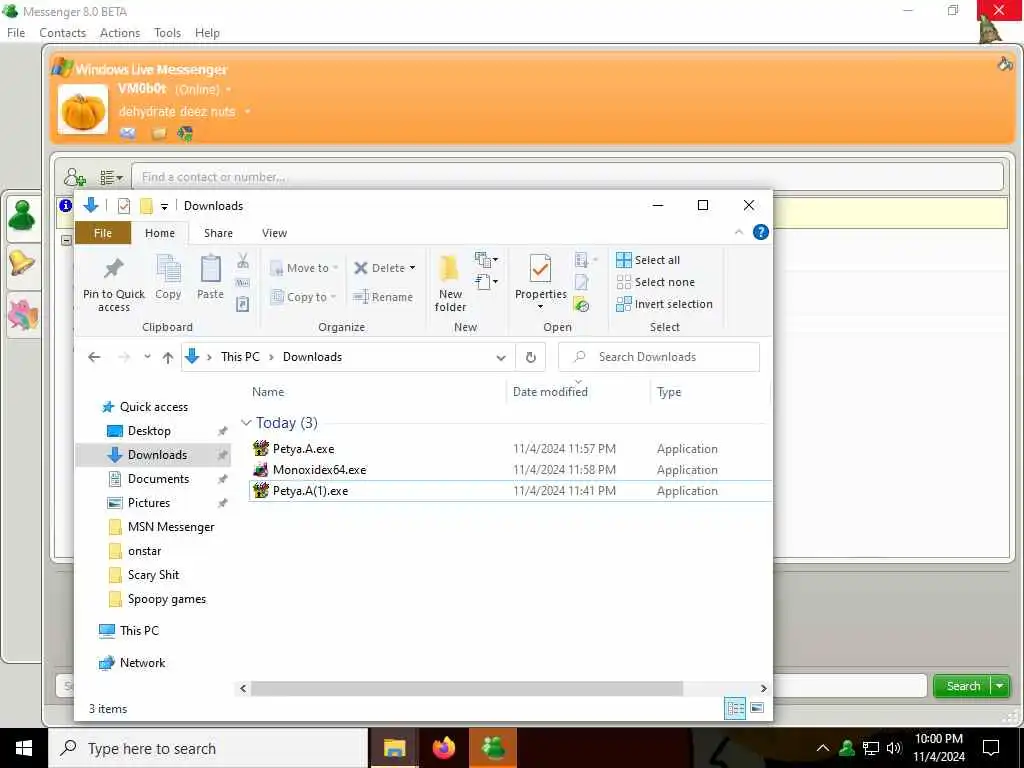Click the Rename button
1024x768 pixels.
[x=383, y=297]
